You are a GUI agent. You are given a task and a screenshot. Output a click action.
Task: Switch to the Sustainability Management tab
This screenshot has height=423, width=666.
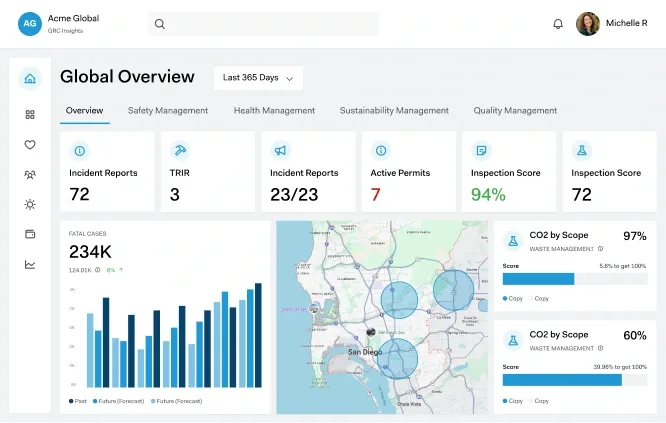tap(394, 111)
